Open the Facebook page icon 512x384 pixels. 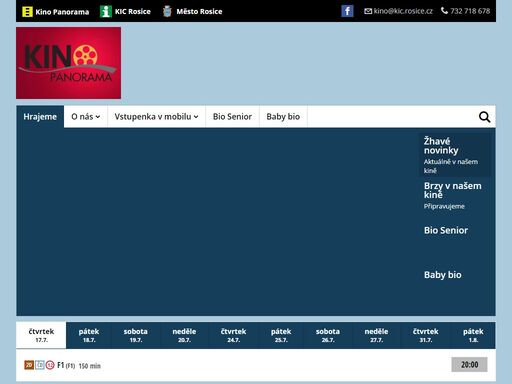tap(347, 11)
